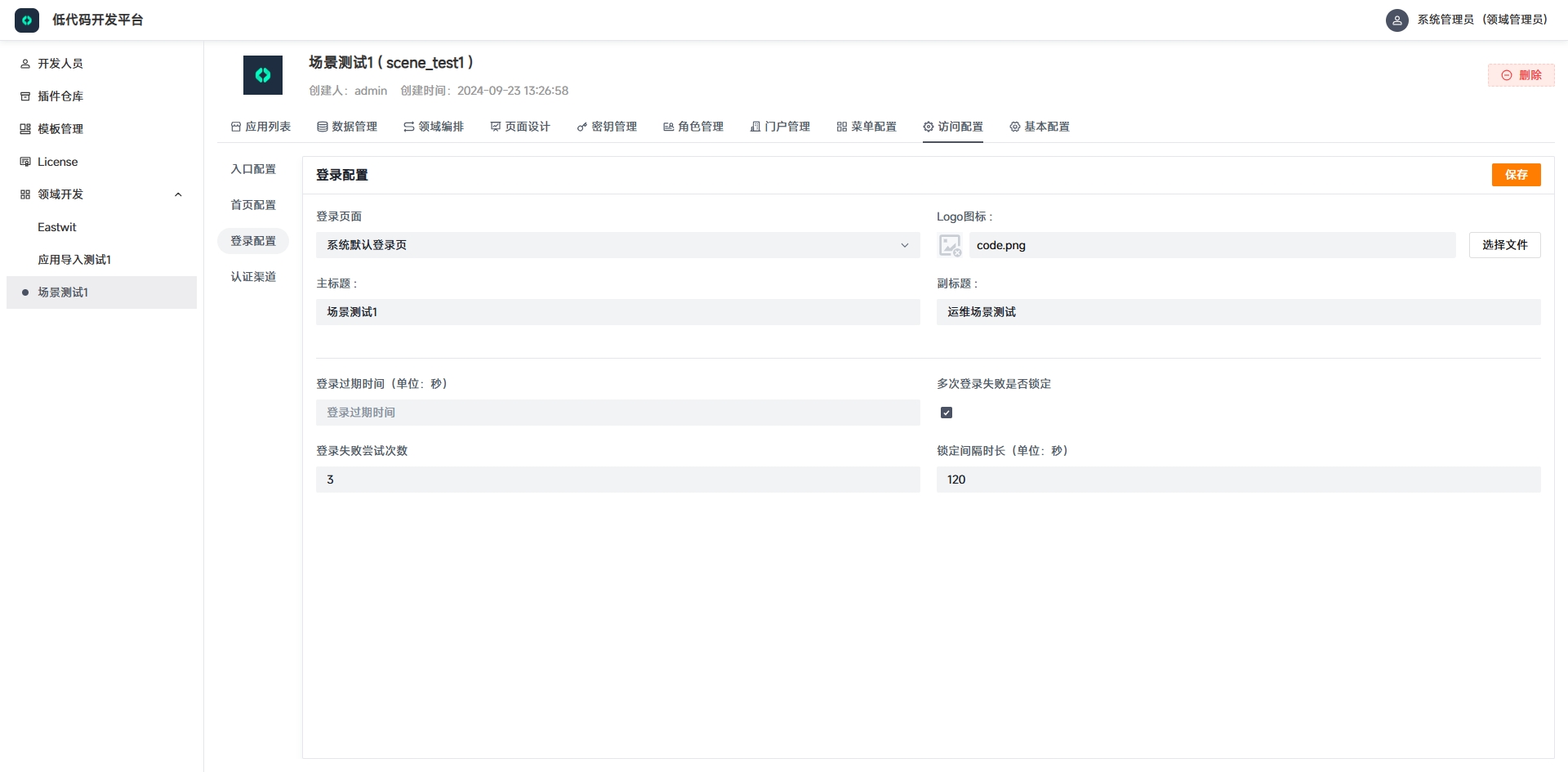
Task: Click the 领域编排 tab icon
Action: (x=409, y=127)
